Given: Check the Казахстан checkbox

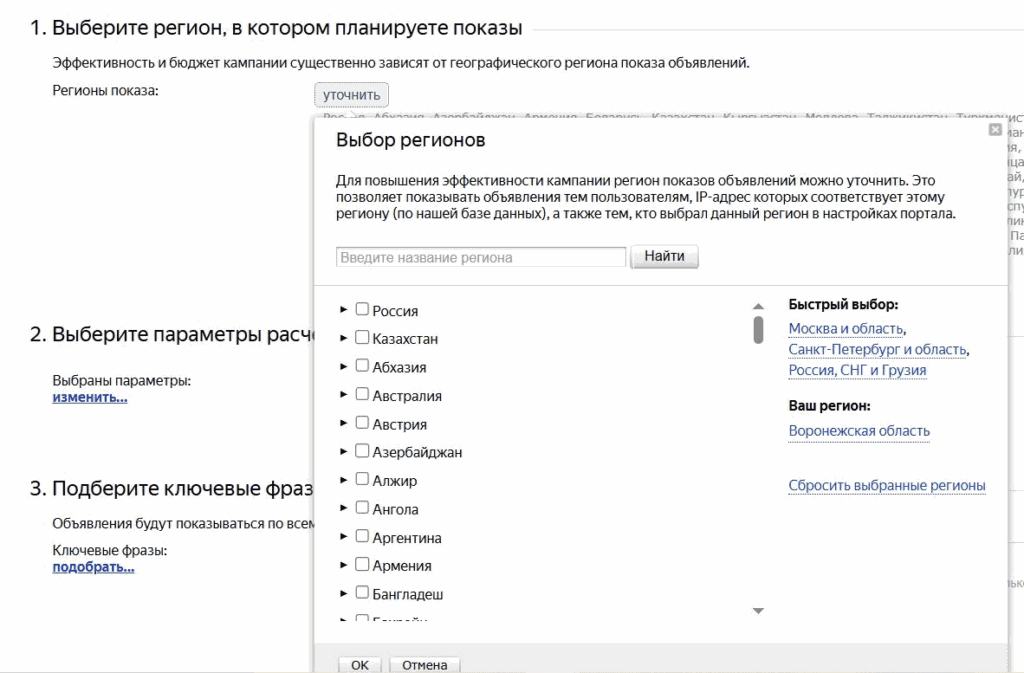Looking at the screenshot, I should click(362, 337).
